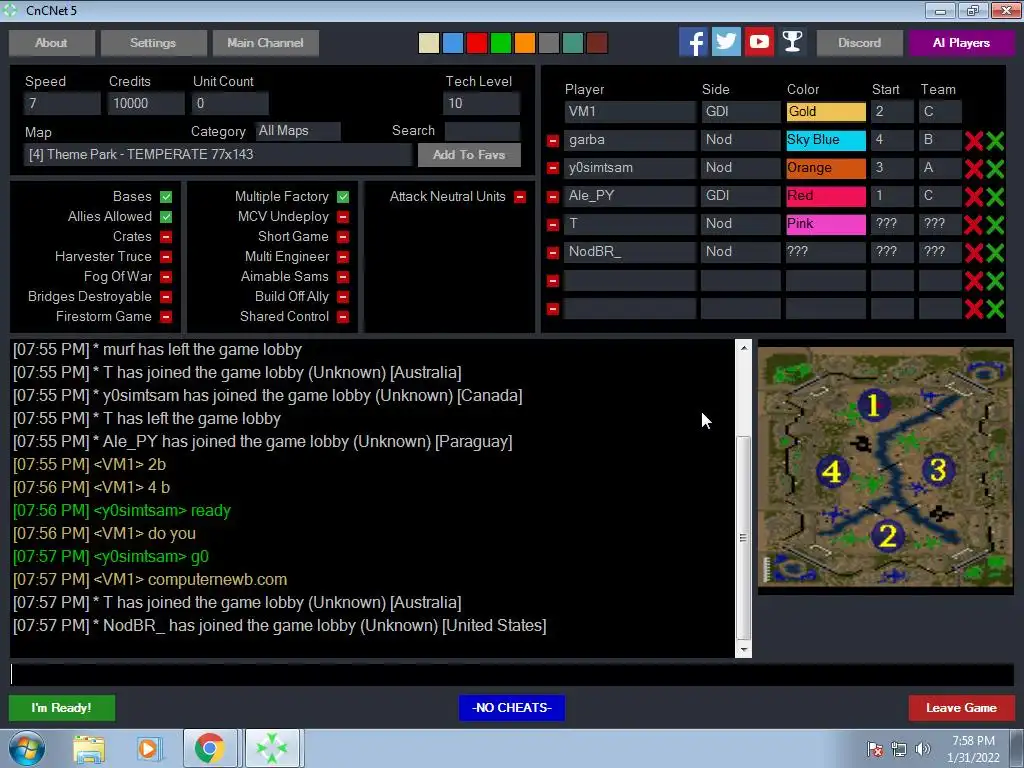This screenshot has height=768, width=1024.
Task: Toggle the Bases checkbox
Action: [x=166, y=197]
